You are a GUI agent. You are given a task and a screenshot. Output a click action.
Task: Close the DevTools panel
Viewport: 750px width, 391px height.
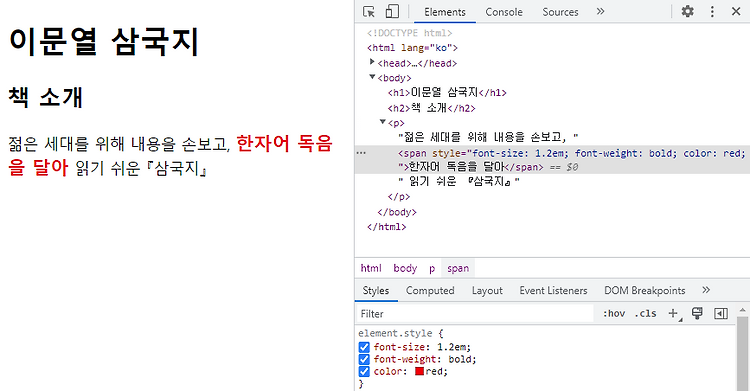coord(736,11)
